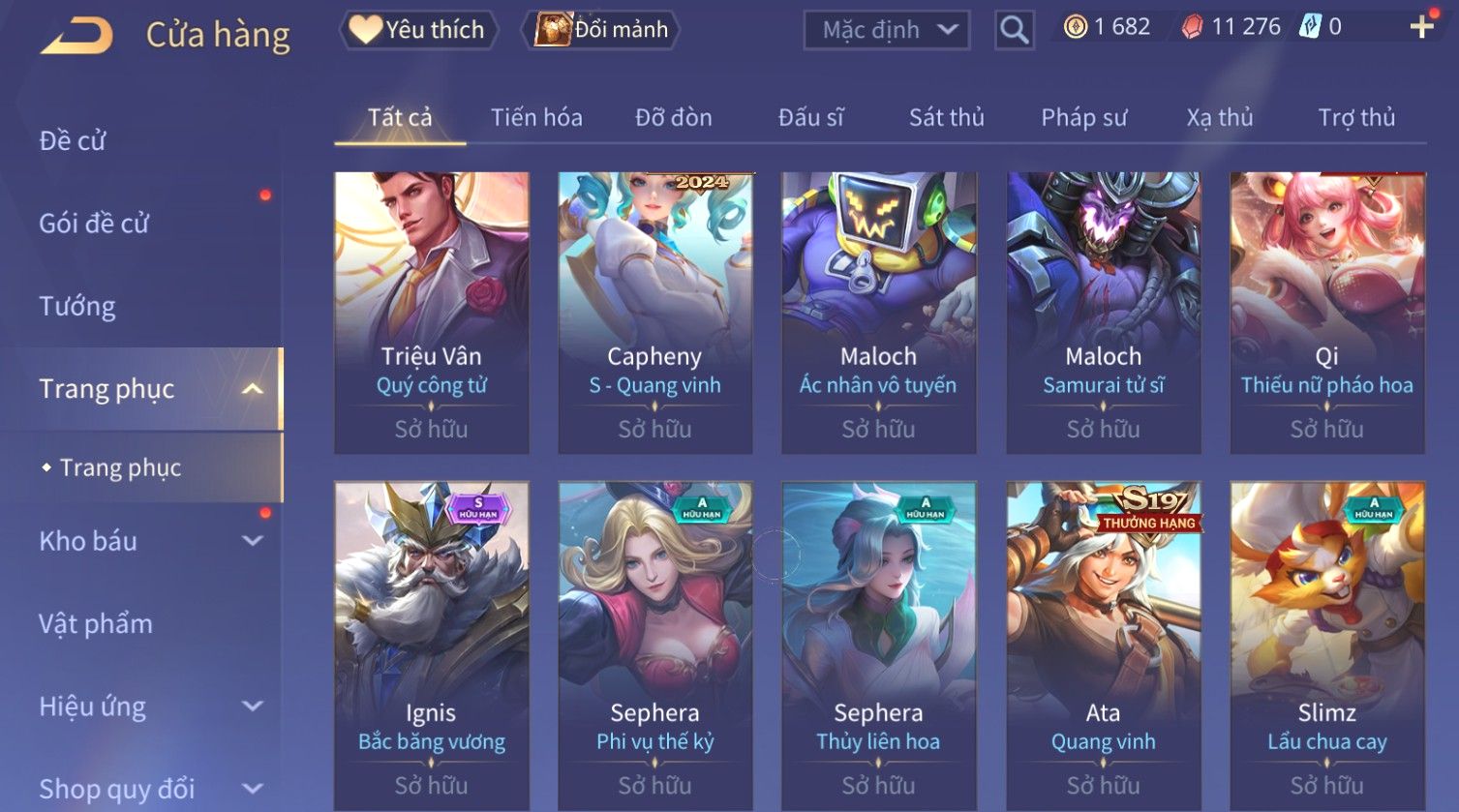Open the Đổi mảnh chest icon button

(x=601, y=30)
